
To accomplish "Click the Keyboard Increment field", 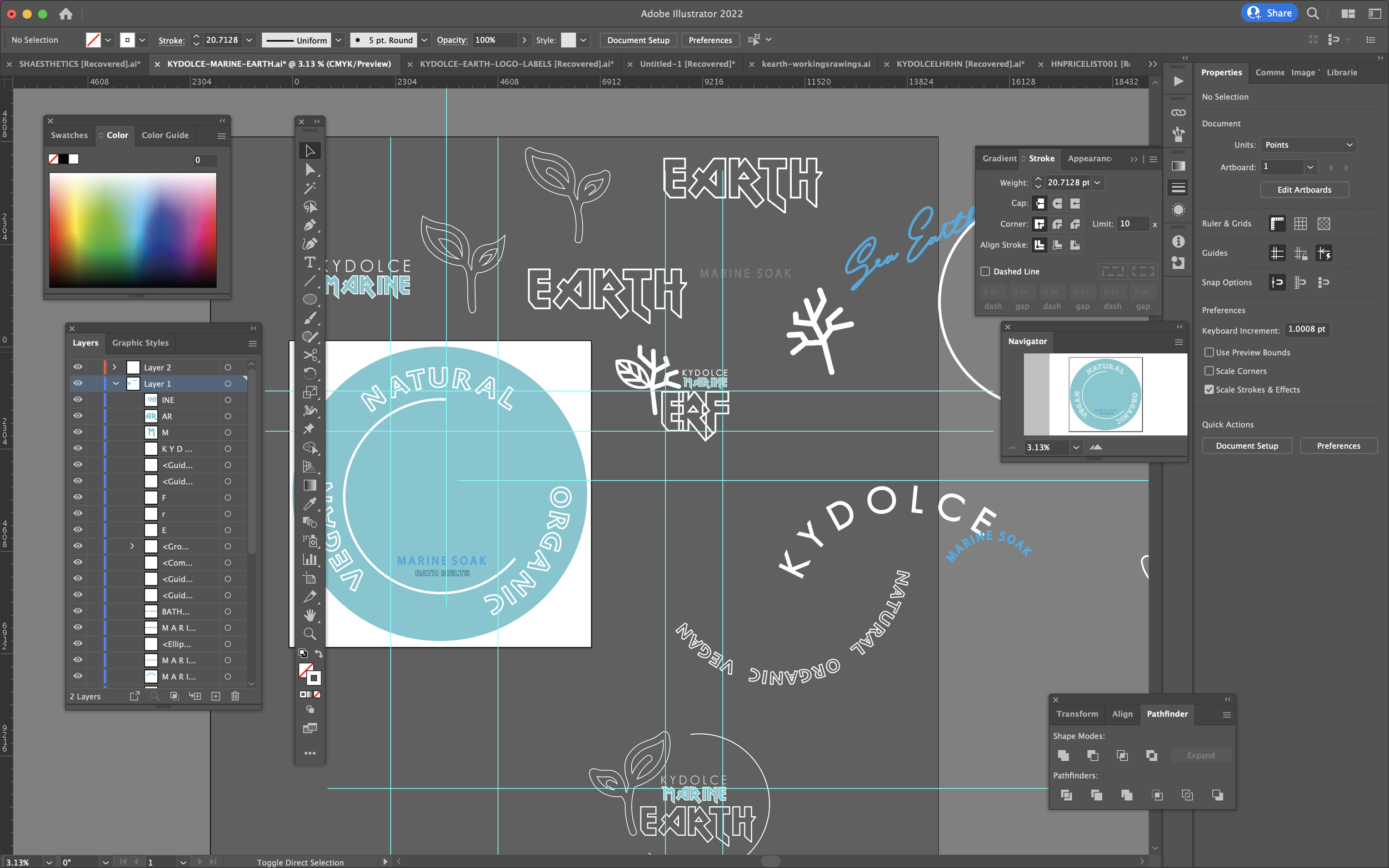I will pyautogui.click(x=1306, y=329).
